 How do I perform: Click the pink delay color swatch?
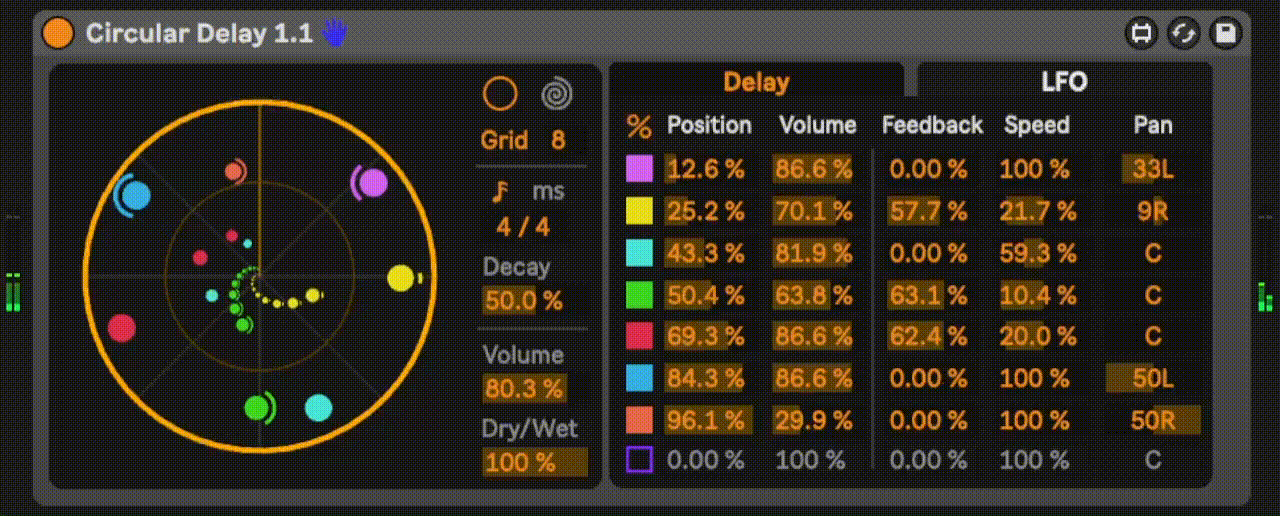pos(639,169)
